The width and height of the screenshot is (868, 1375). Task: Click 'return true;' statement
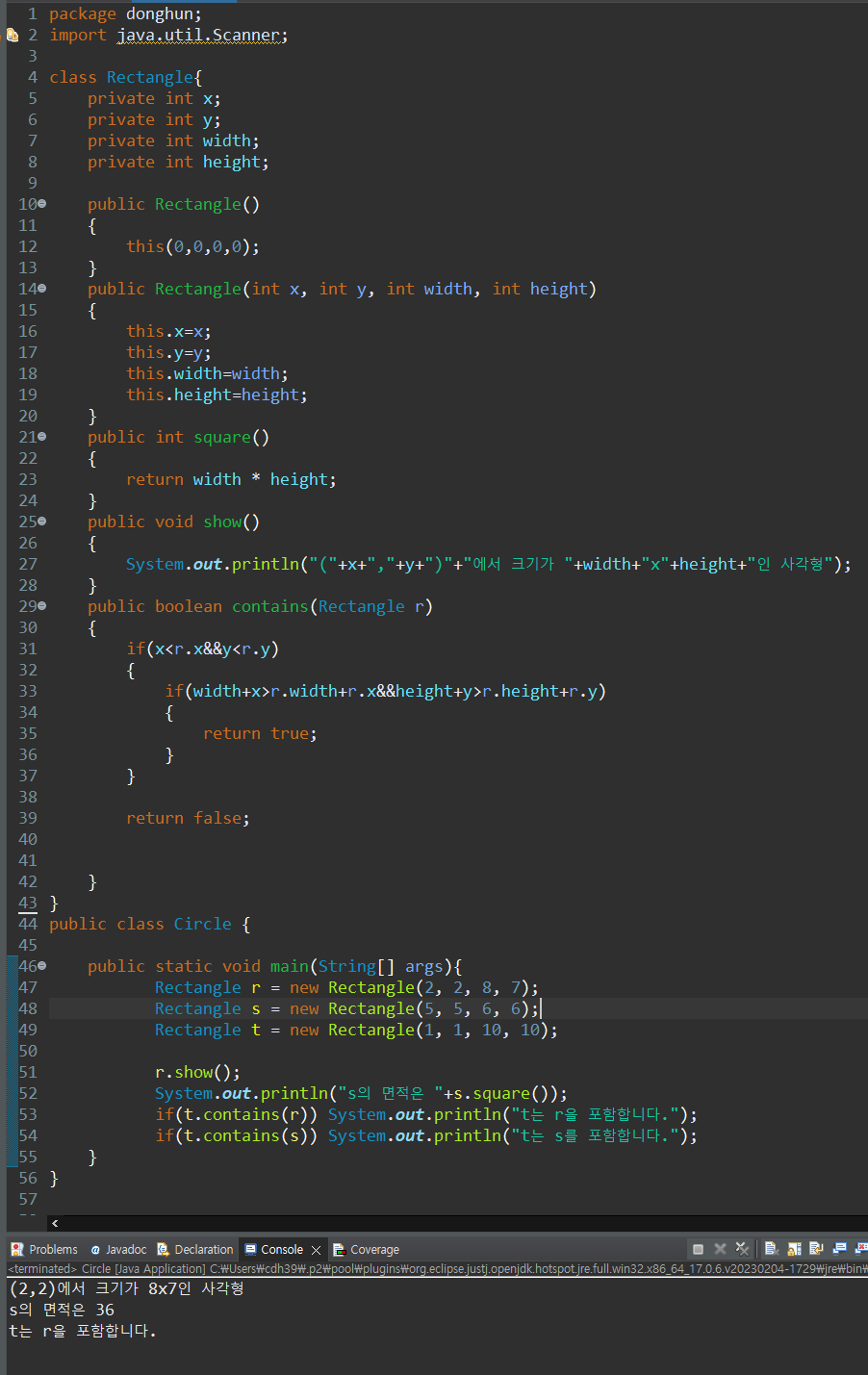click(x=260, y=733)
